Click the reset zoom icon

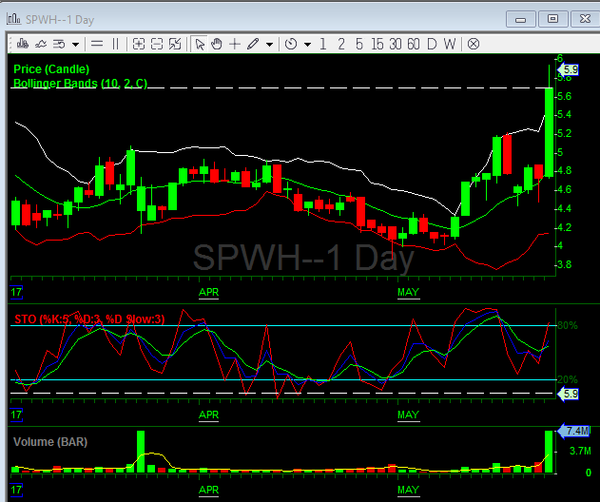(x=175, y=44)
